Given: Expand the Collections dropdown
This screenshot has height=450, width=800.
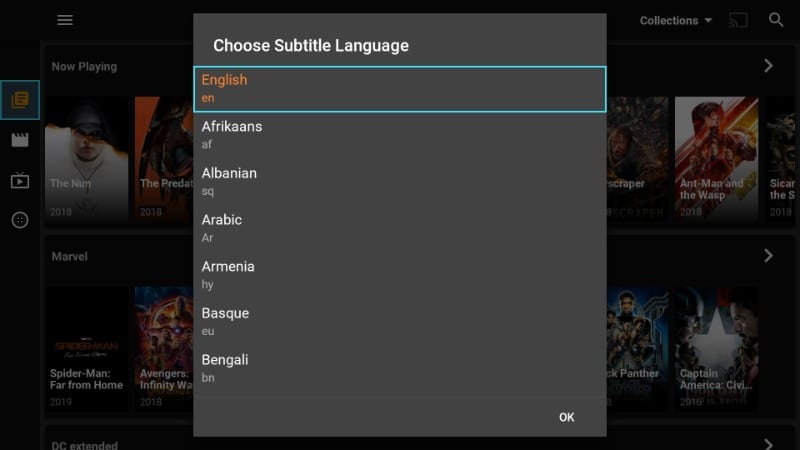Looking at the screenshot, I should [x=676, y=20].
